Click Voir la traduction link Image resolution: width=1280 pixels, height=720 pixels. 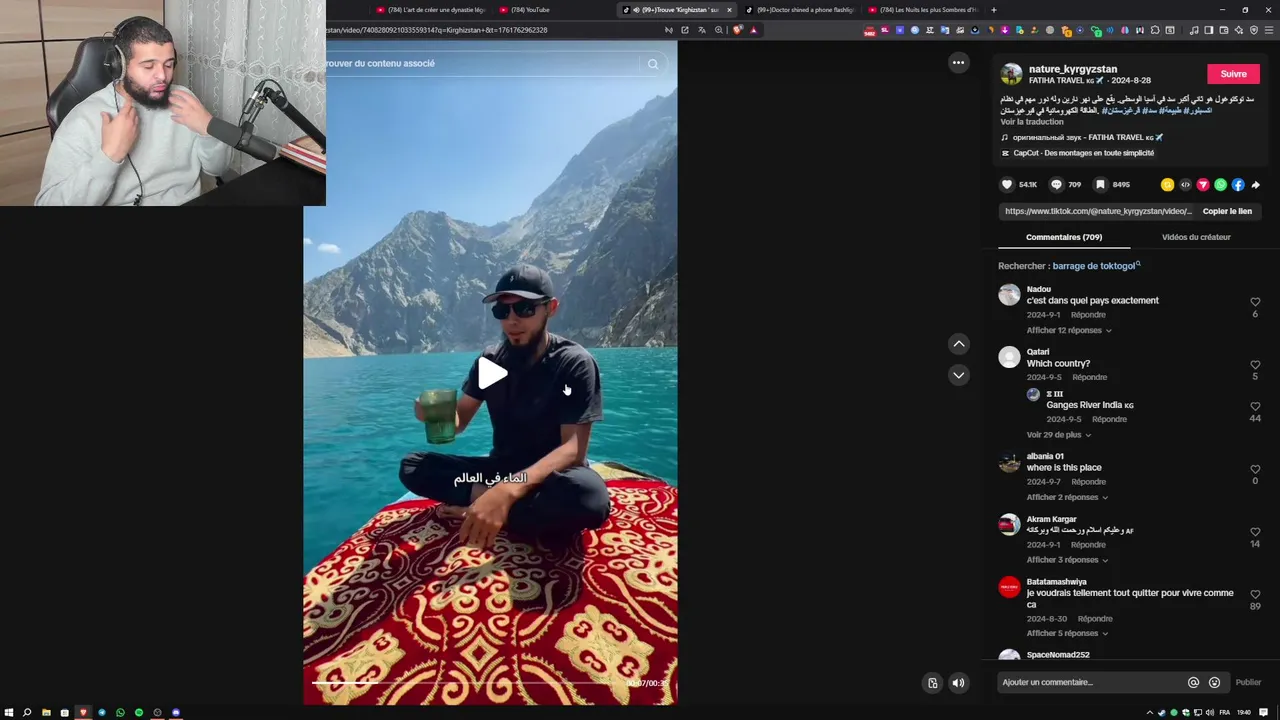point(1032,122)
